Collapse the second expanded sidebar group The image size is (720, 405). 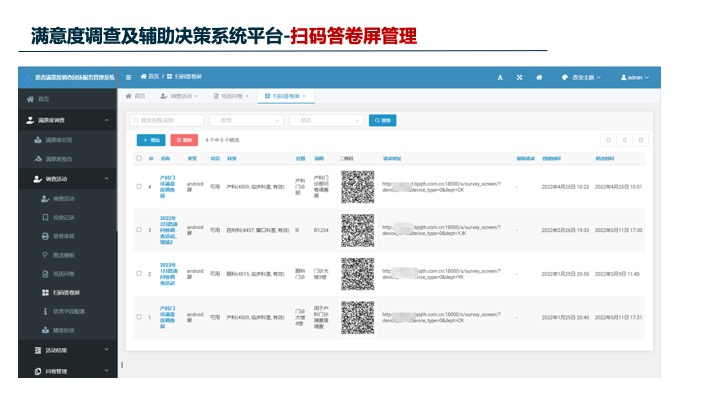[x=68, y=179]
